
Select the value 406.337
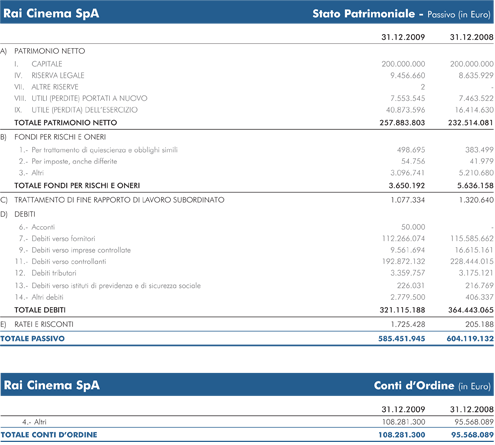pyautogui.click(x=479, y=297)
